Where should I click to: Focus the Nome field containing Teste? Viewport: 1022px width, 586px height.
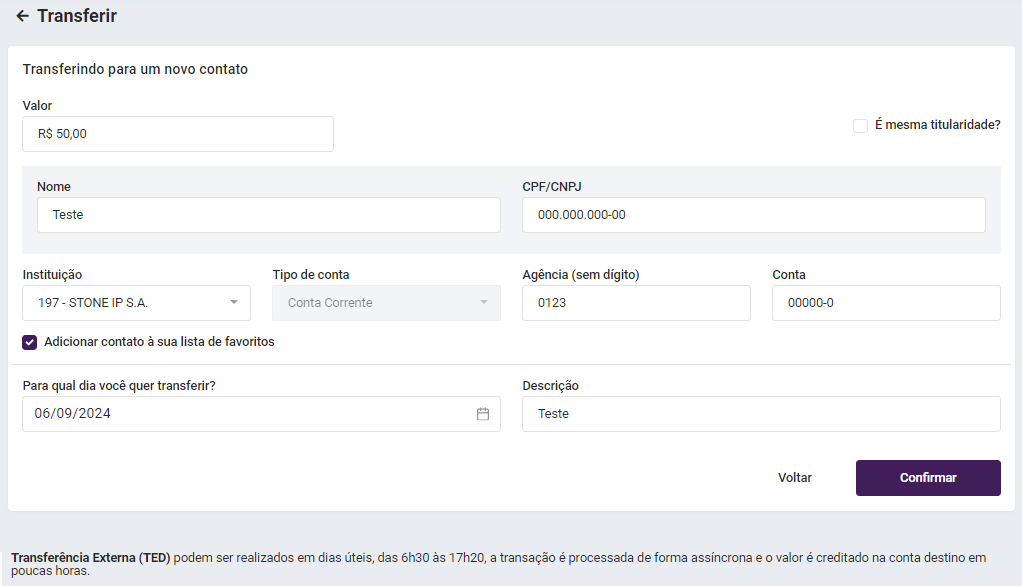pyautogui.click(x=268, y=215)
